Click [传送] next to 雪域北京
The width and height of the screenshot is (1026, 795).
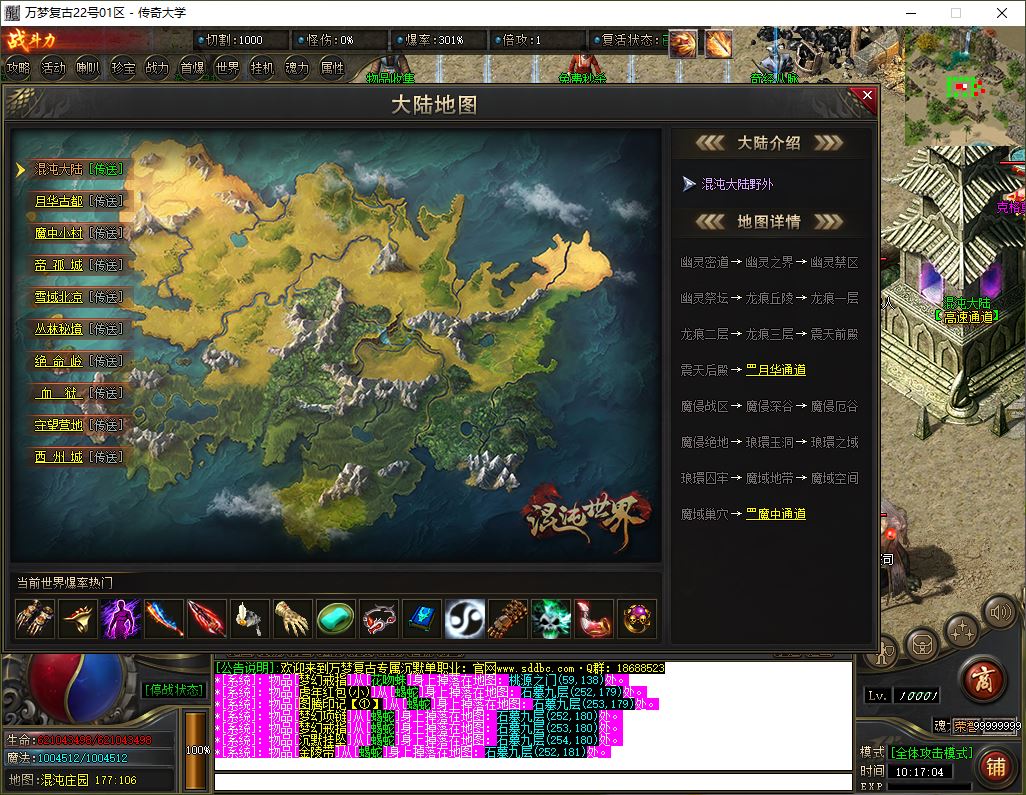pos(106,297)
